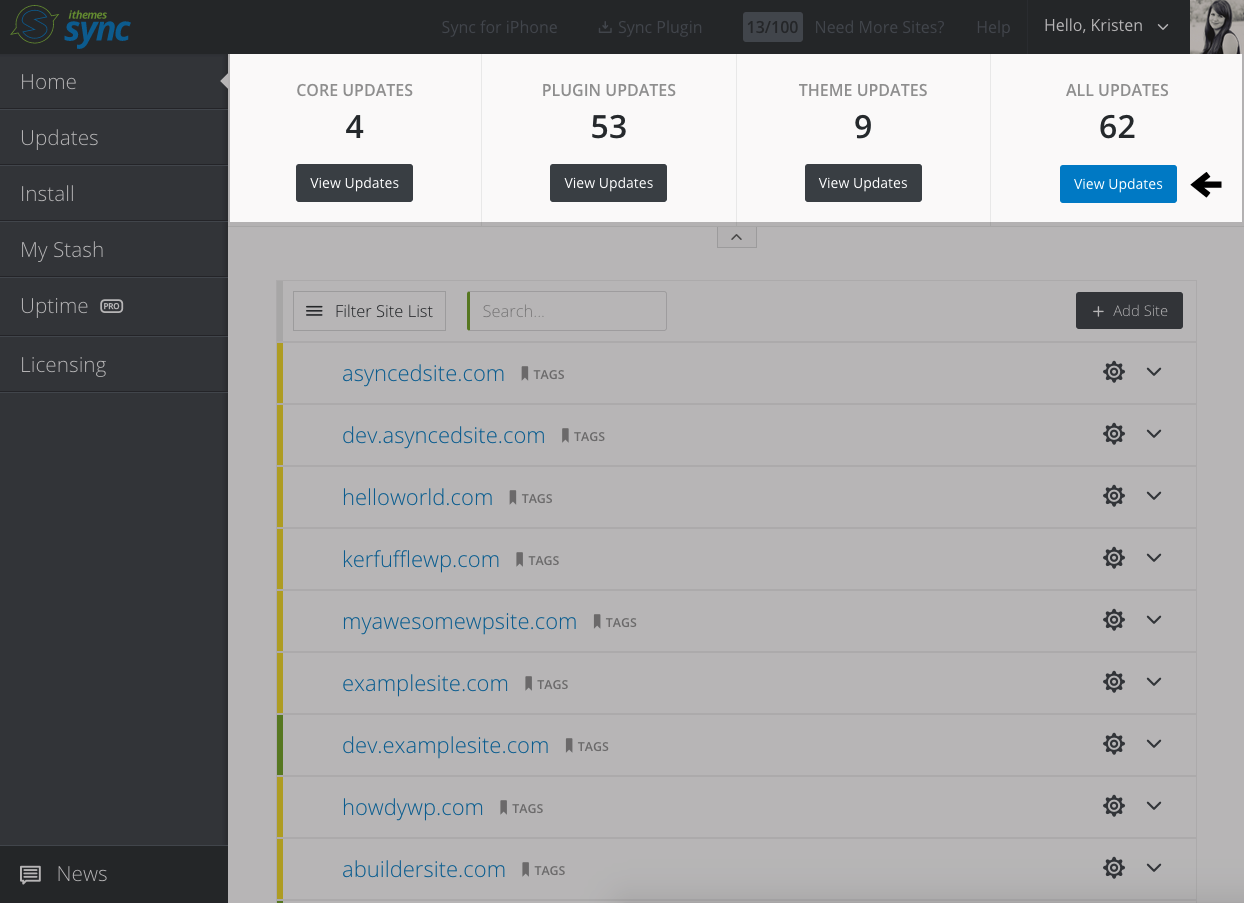This screenshot has height=903, width=1244.
Task: Open the Help link
Action: click(993, 27)
